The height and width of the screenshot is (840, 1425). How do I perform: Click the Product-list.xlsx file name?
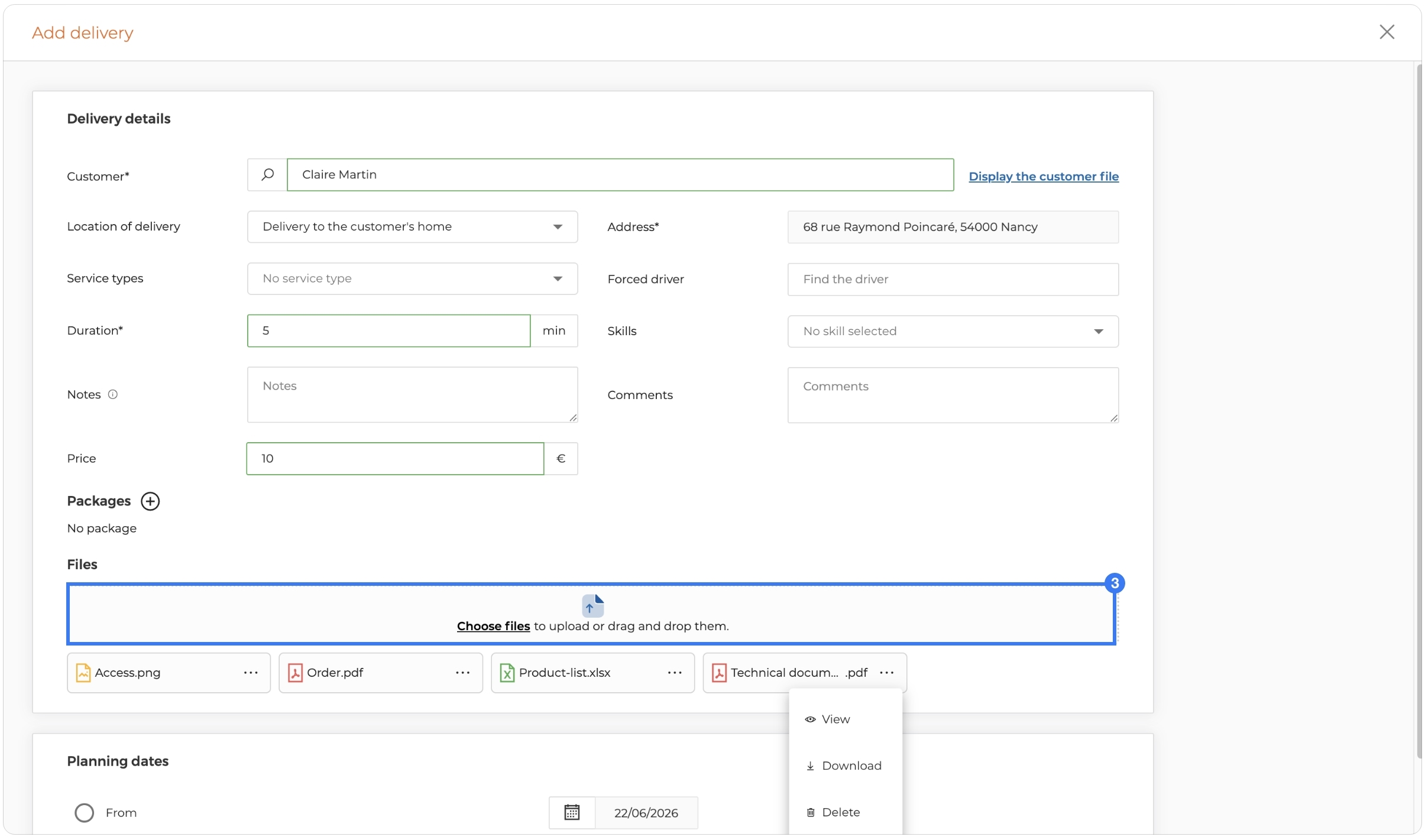pos(565,673)
